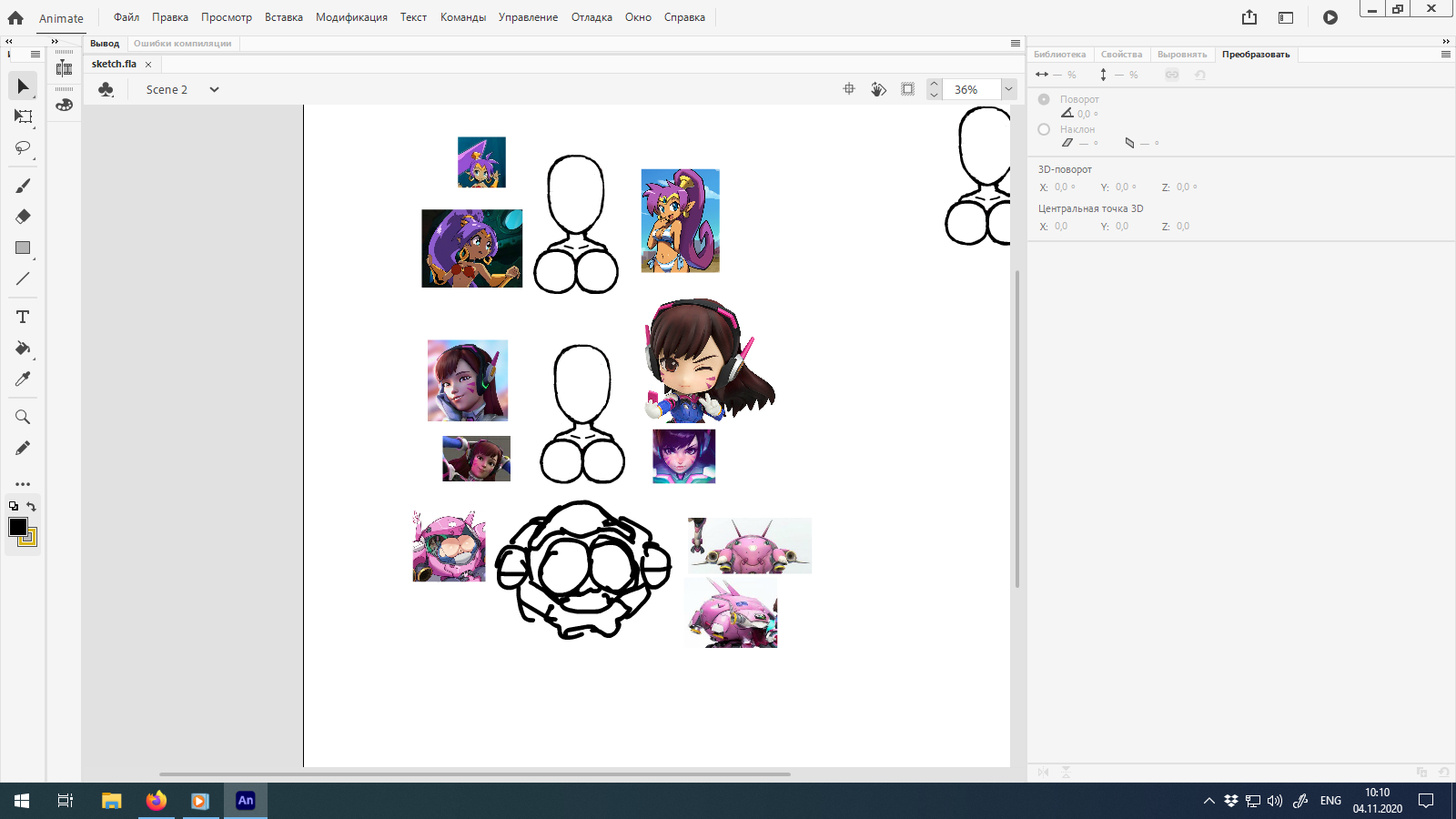Open the Вставка menu
Image resolution: width=1456 pixels, height=819 pixels.
284,17
